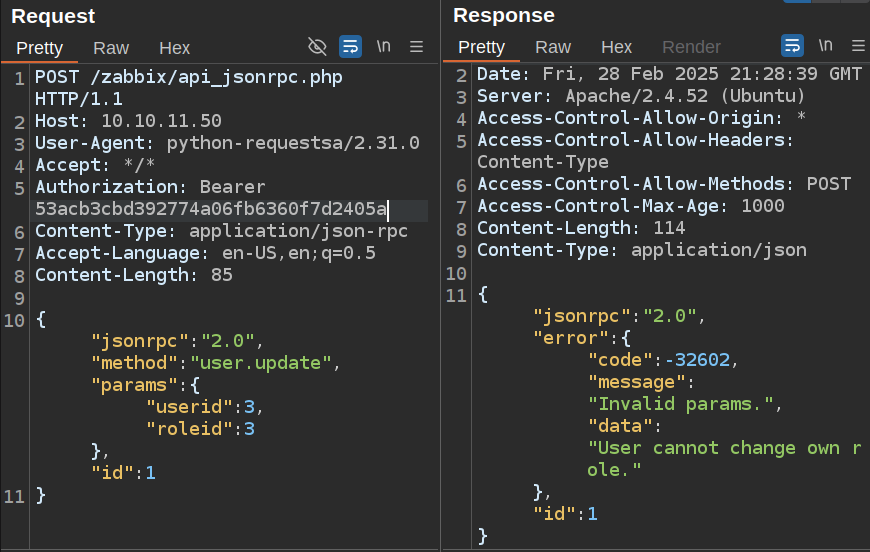This screenshot has height=552, width=870.
Task: Toggle the Request panel hidden-eye icon
Action: (317, 46)
